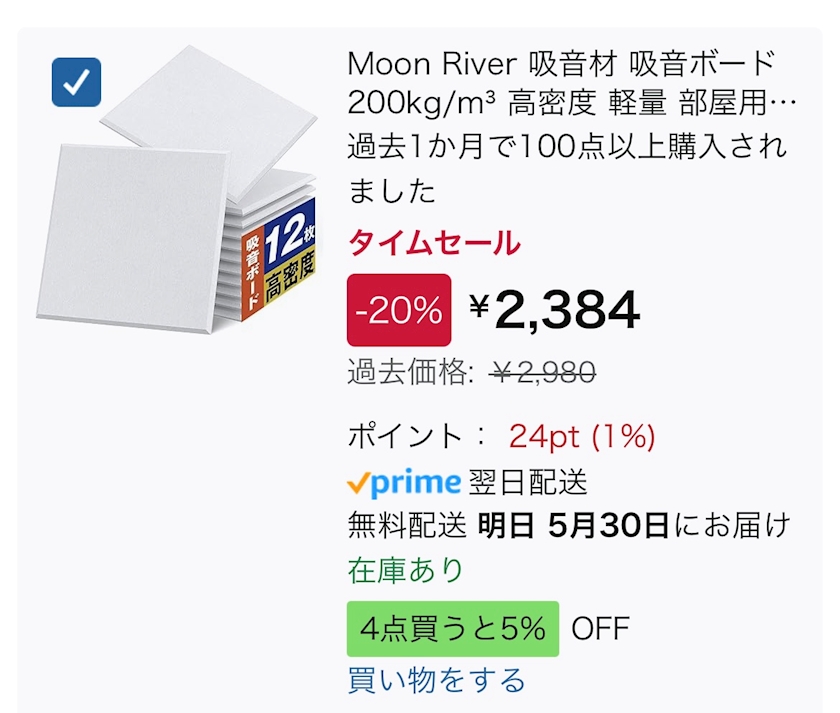Click the green 4点買うと5% coupon badge
The height and width of the screenshot is (713, 840).
tap(452, 629)
